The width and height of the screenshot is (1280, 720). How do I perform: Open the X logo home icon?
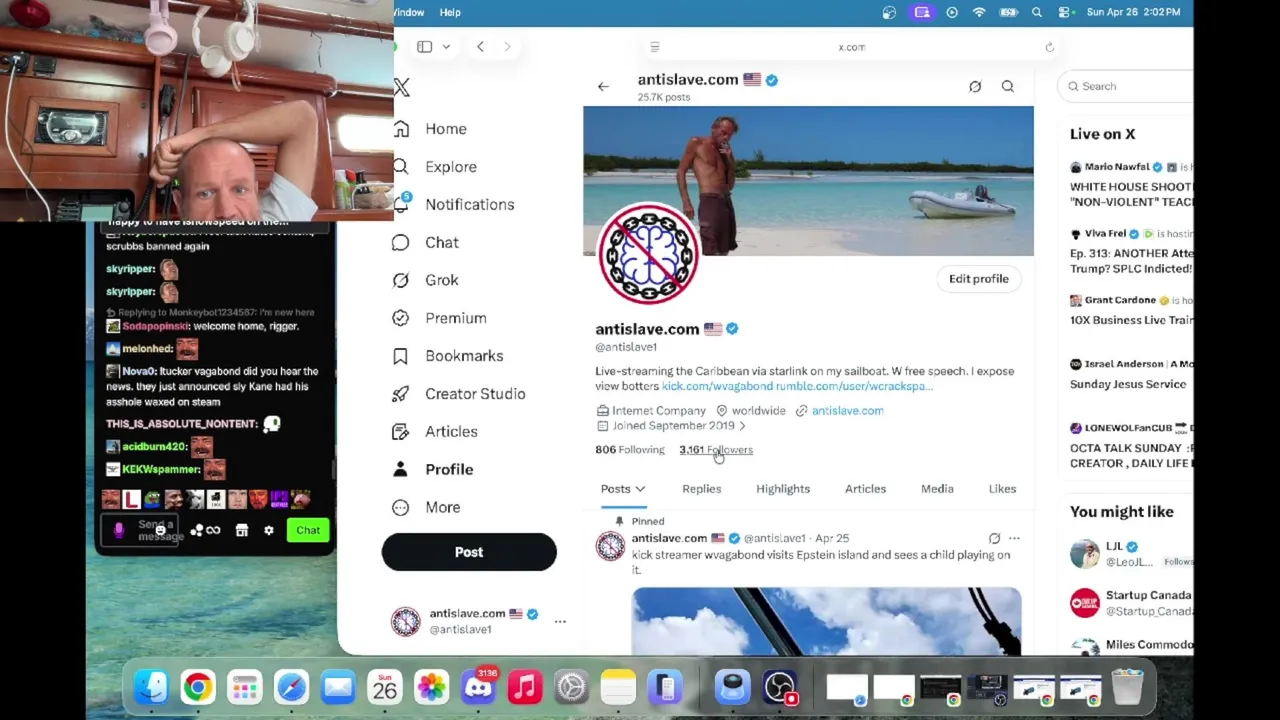(401, 88)
